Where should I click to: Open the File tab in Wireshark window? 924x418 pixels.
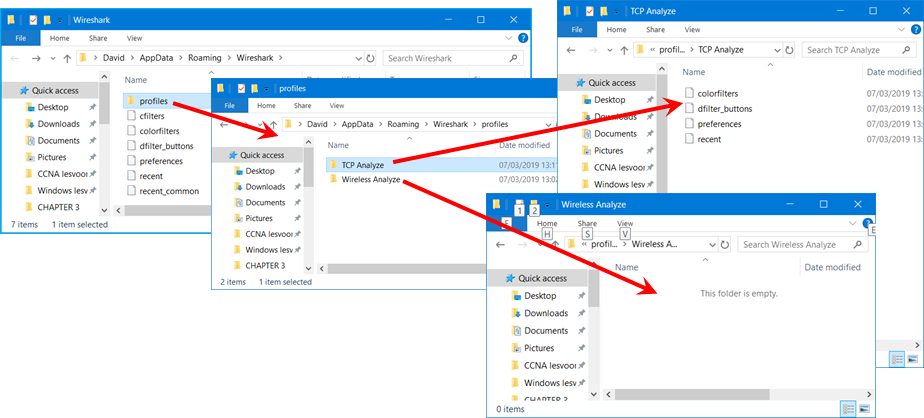click(x=21, y=38)
